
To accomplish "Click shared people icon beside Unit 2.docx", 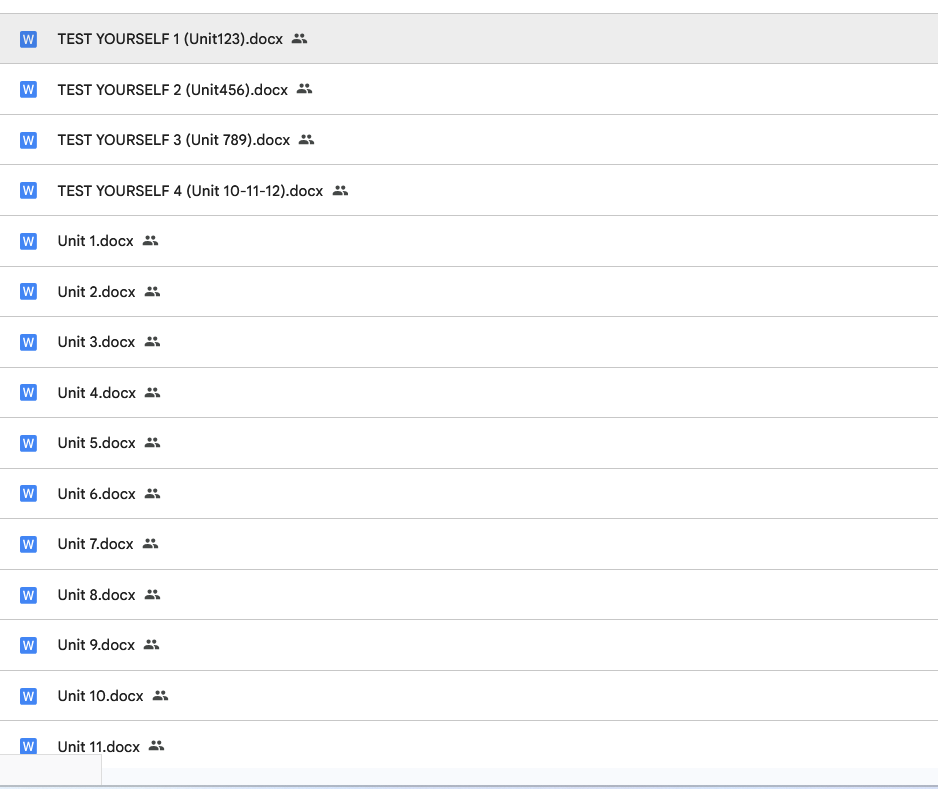I will click(152, 292).
